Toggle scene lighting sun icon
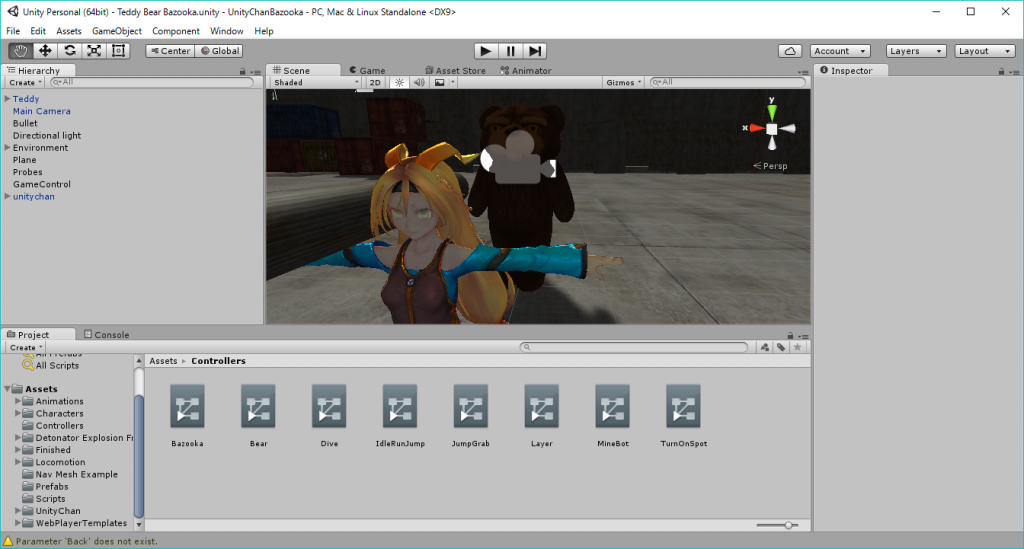This screenshot has height=549, width=1024. pos(399,83)
